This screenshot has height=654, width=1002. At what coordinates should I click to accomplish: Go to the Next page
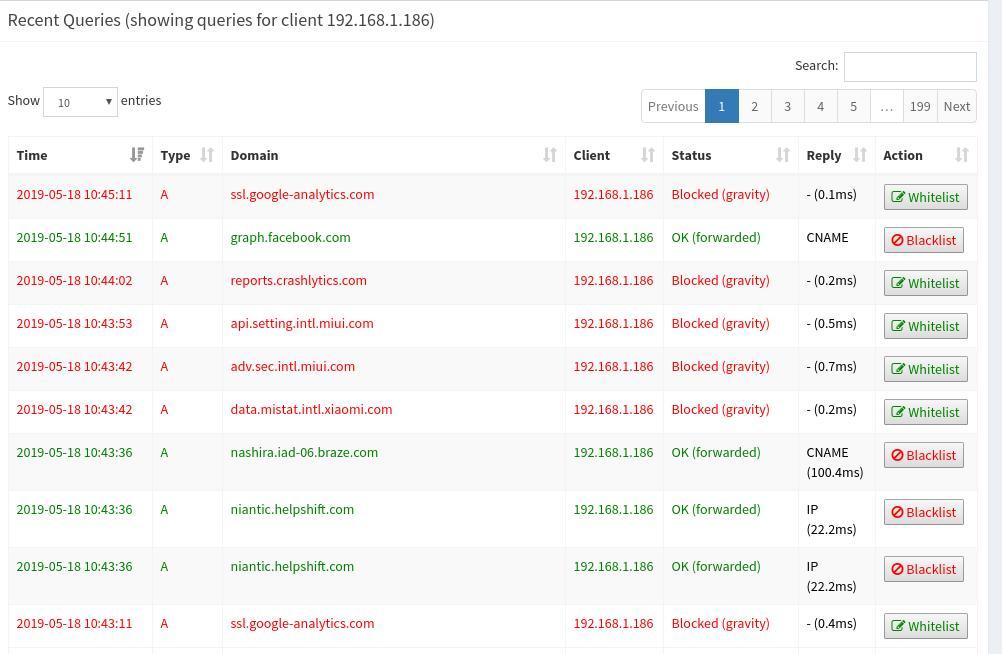pos(957,106)
